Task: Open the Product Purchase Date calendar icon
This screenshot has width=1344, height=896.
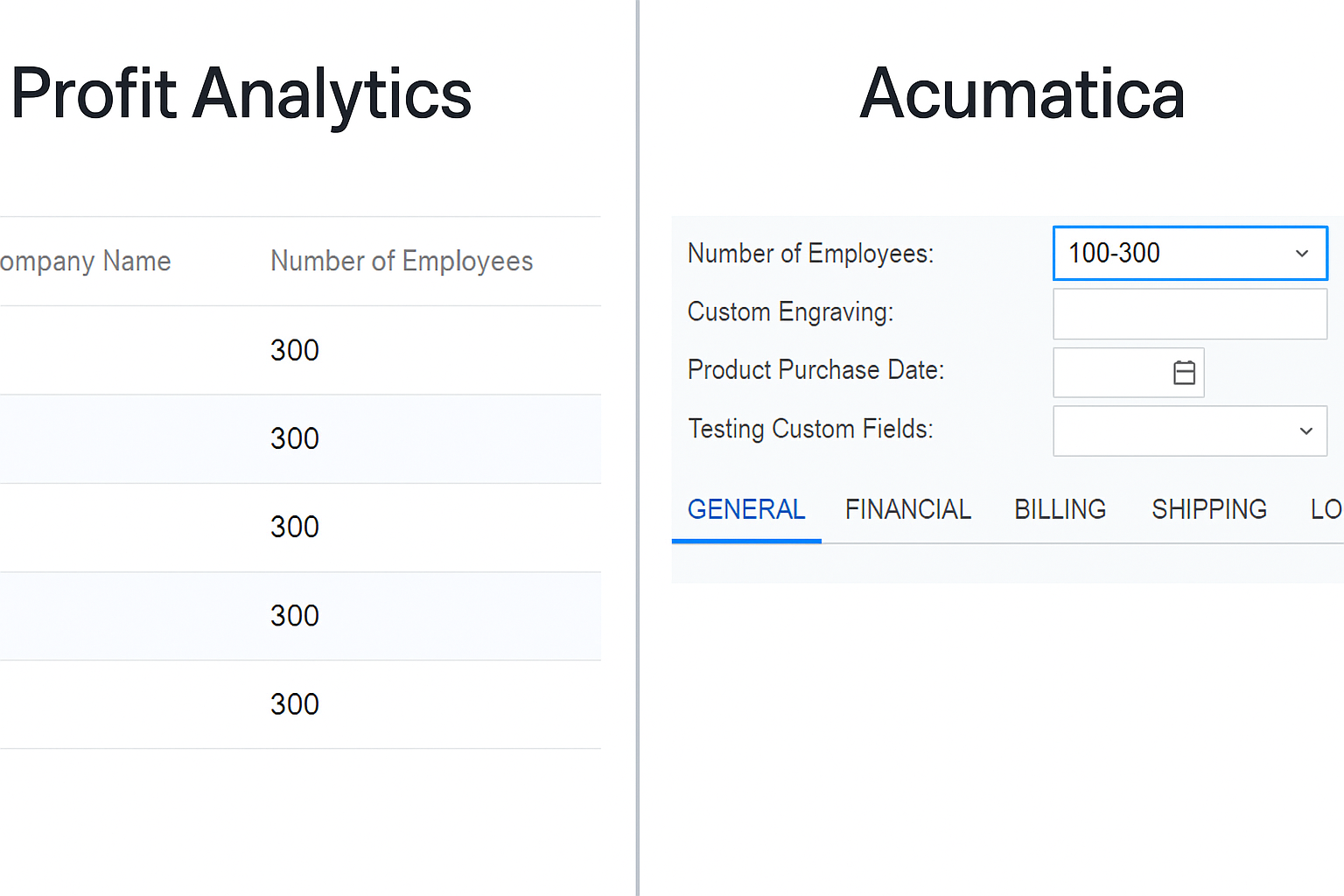Action: tap(1184, 373)
